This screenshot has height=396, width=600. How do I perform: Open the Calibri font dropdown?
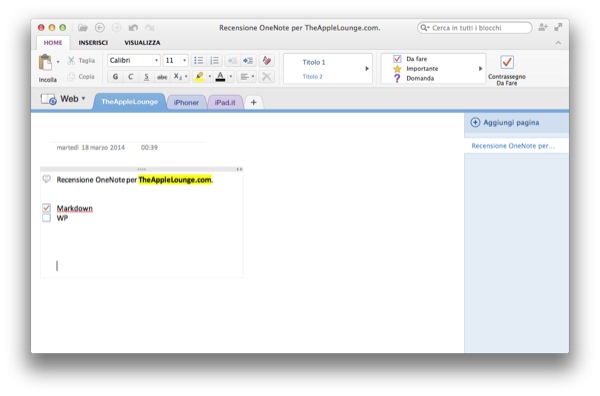(x=156, y=60)
